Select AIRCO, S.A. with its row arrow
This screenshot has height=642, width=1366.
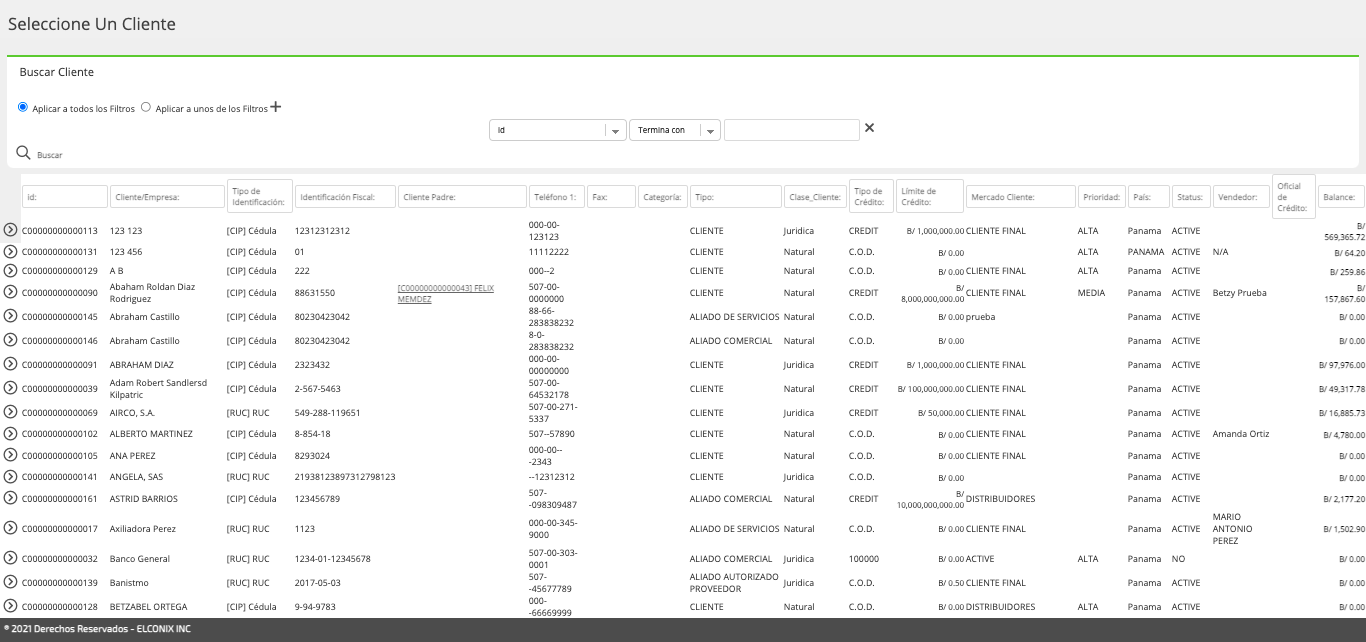pyautogui.click(x=10, y=412)
